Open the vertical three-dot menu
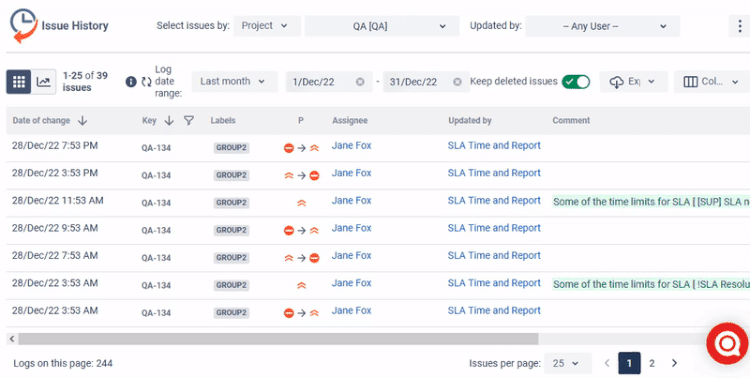This screenshot has width=750, height=378. pos(739,26)
